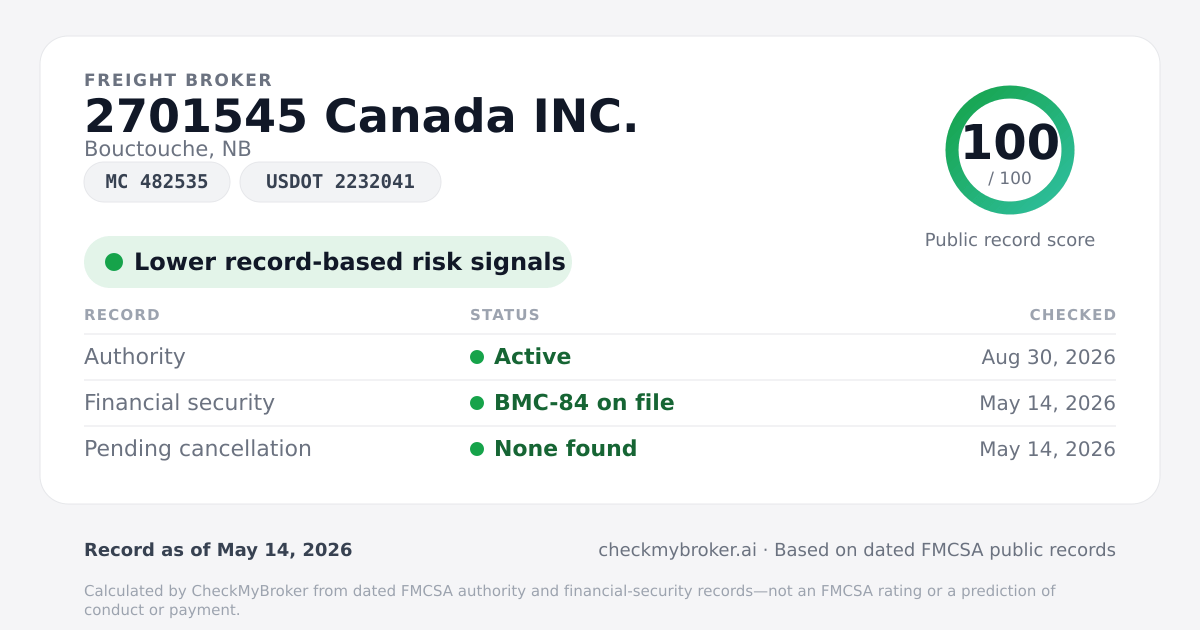
Task: Click the STATUS column header
Action: [505, 315]
